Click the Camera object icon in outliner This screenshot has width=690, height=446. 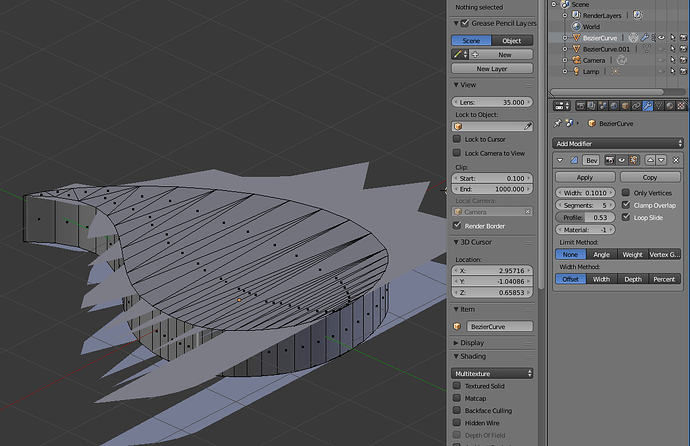click(576, 60)
